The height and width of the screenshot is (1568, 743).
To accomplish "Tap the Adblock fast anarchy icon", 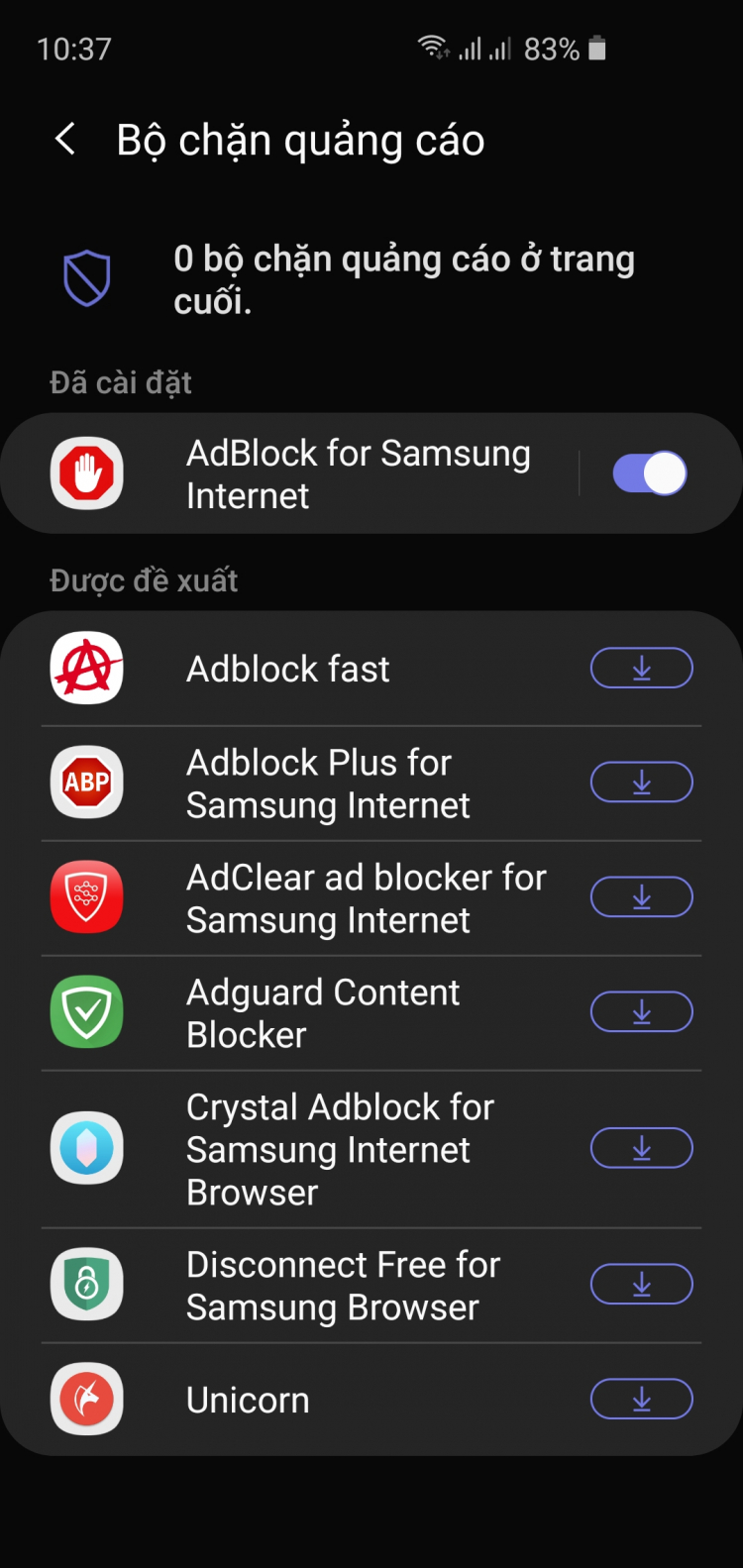I will [87, 668].
